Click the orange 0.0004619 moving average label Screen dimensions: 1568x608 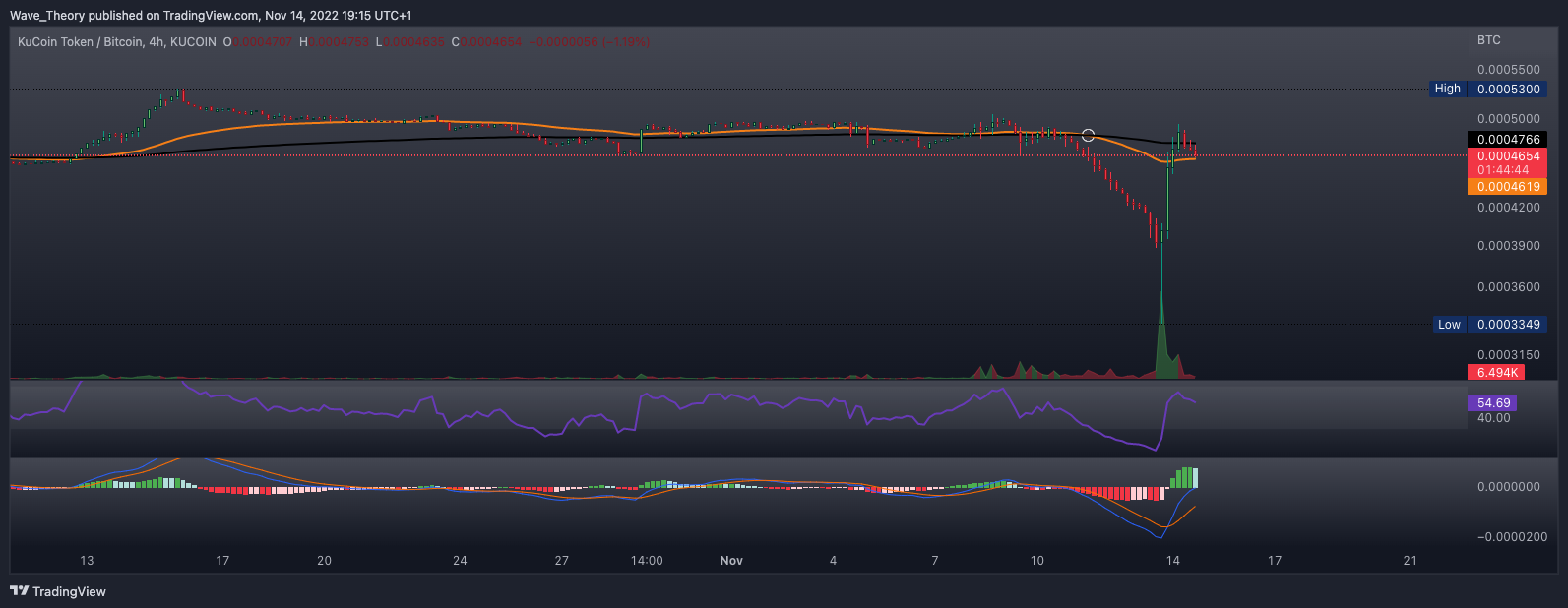[x=1506, y=186]
